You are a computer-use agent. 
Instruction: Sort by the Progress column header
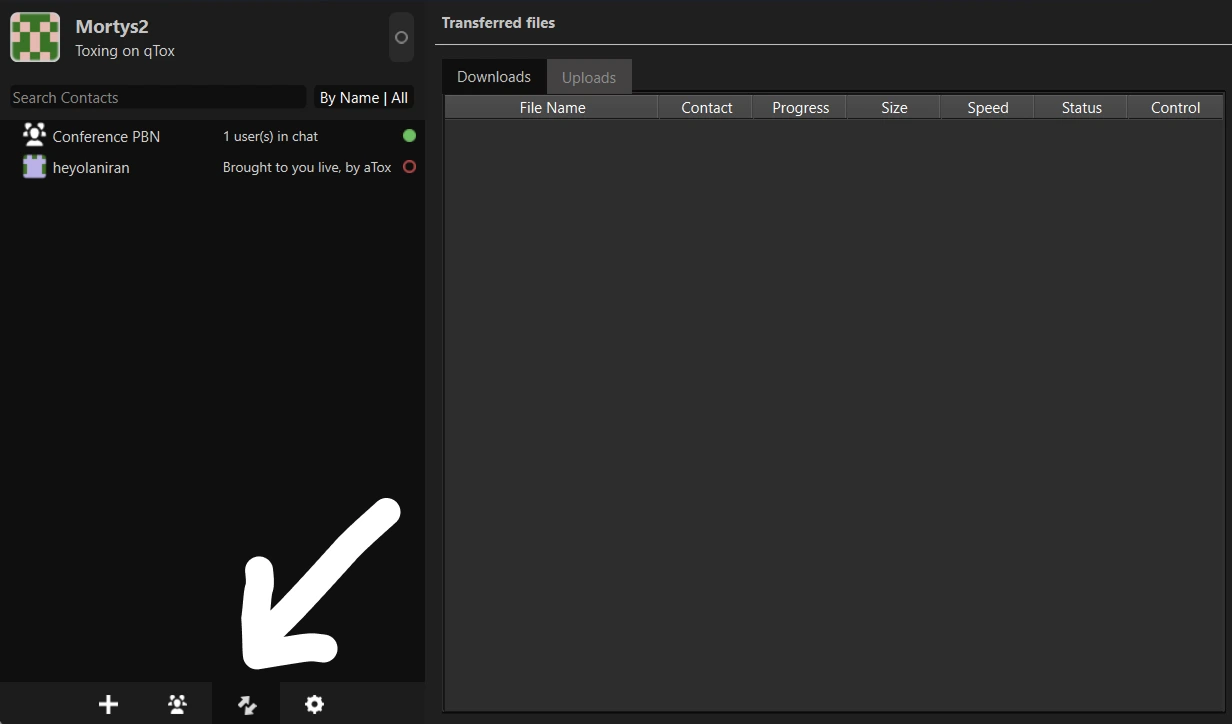click(800, 108)
